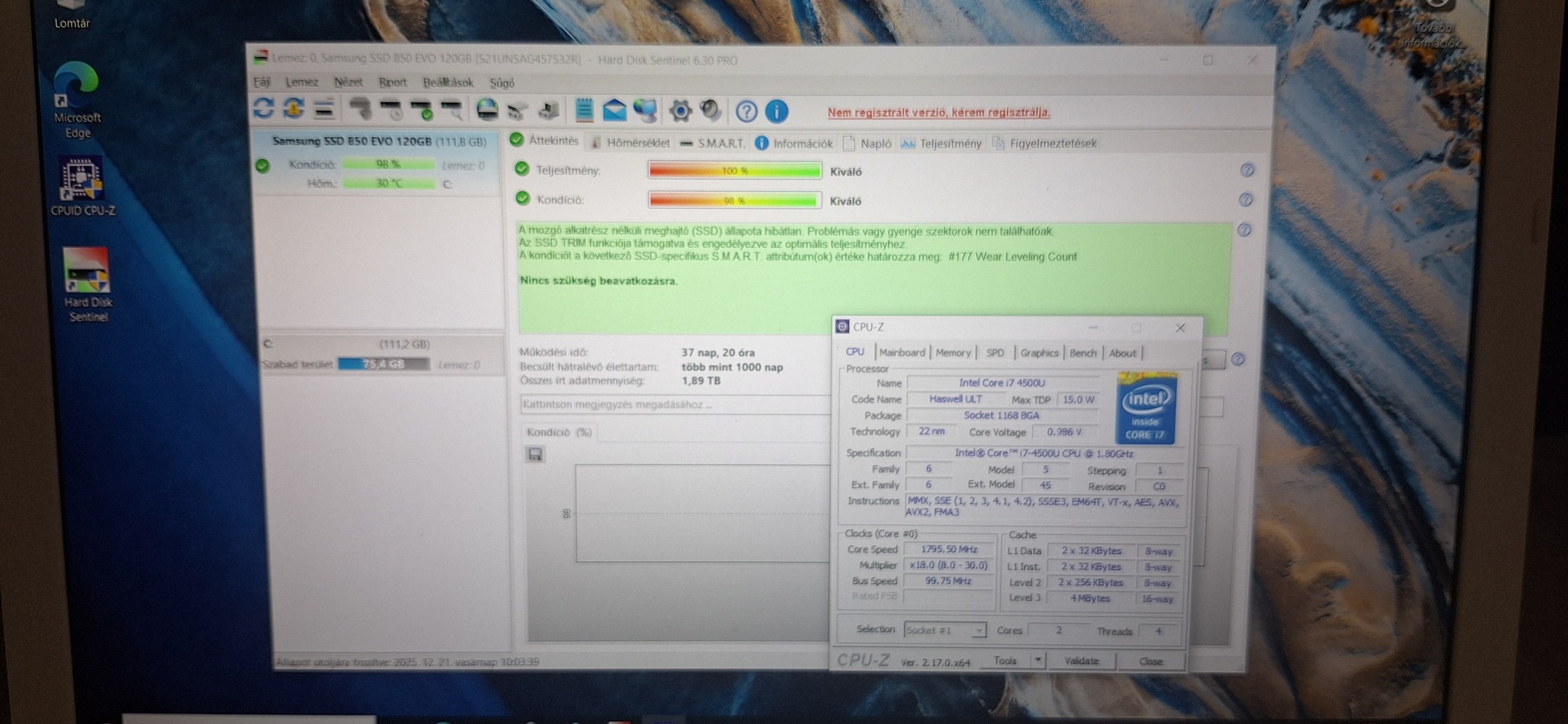Click the '1,89 TB' written data value

[701, 380]
